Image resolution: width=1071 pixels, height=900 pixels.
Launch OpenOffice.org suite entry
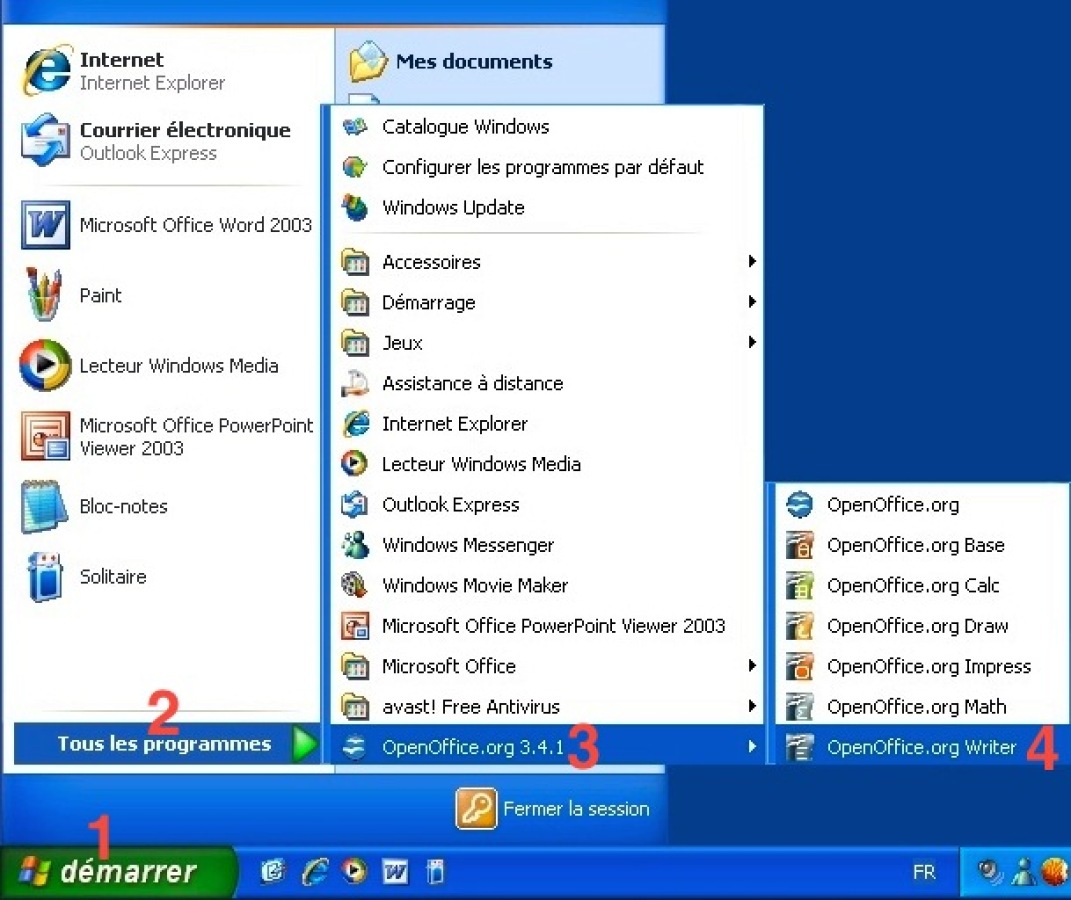(922, 505)
